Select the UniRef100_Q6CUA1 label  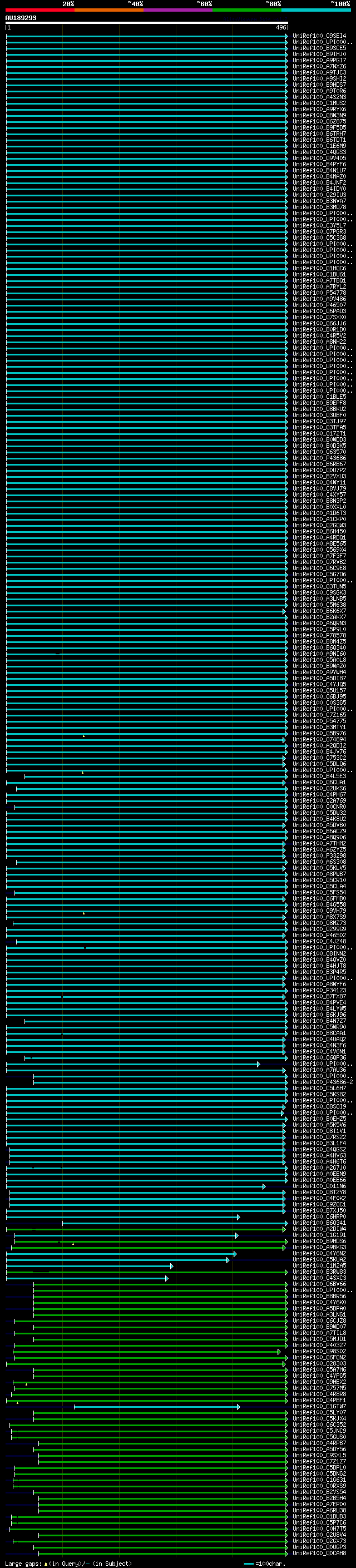(x=319, y=782)
